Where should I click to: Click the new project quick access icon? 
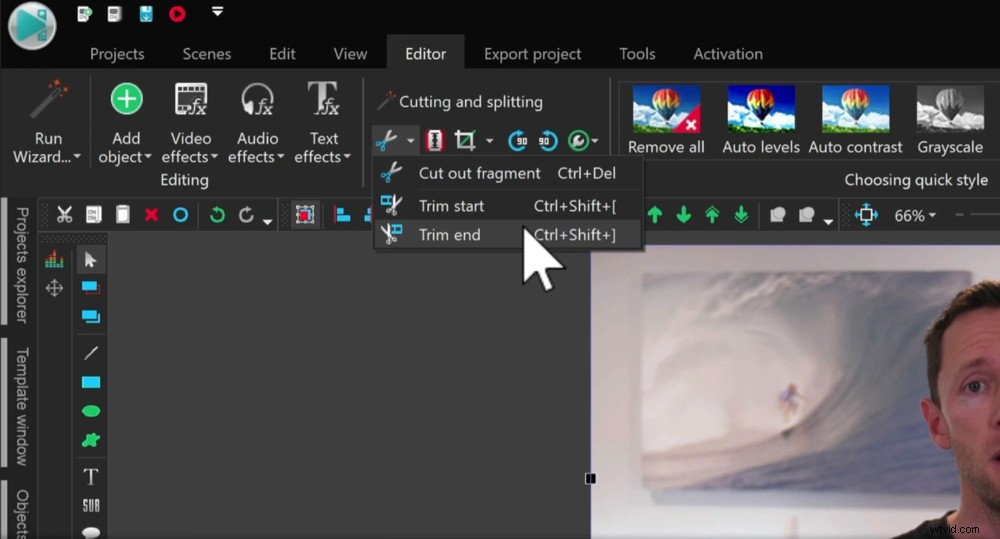[84, 13]
